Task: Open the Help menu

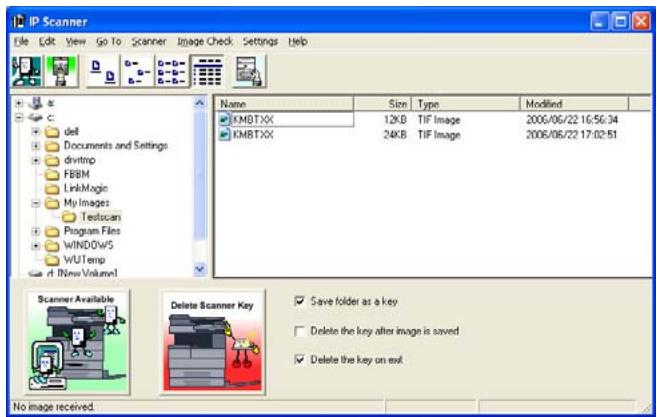Action: pyautogui.click(x=298, y=41)
